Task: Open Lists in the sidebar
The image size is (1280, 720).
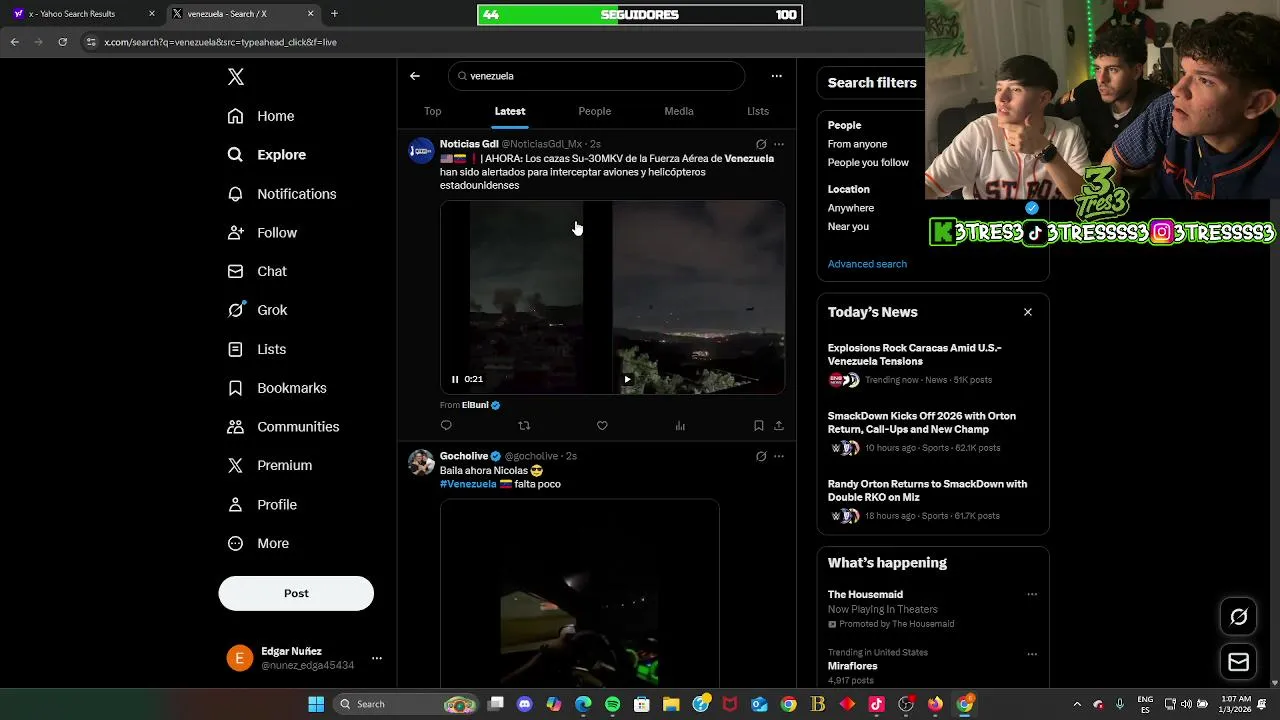Action: point(256,349)
